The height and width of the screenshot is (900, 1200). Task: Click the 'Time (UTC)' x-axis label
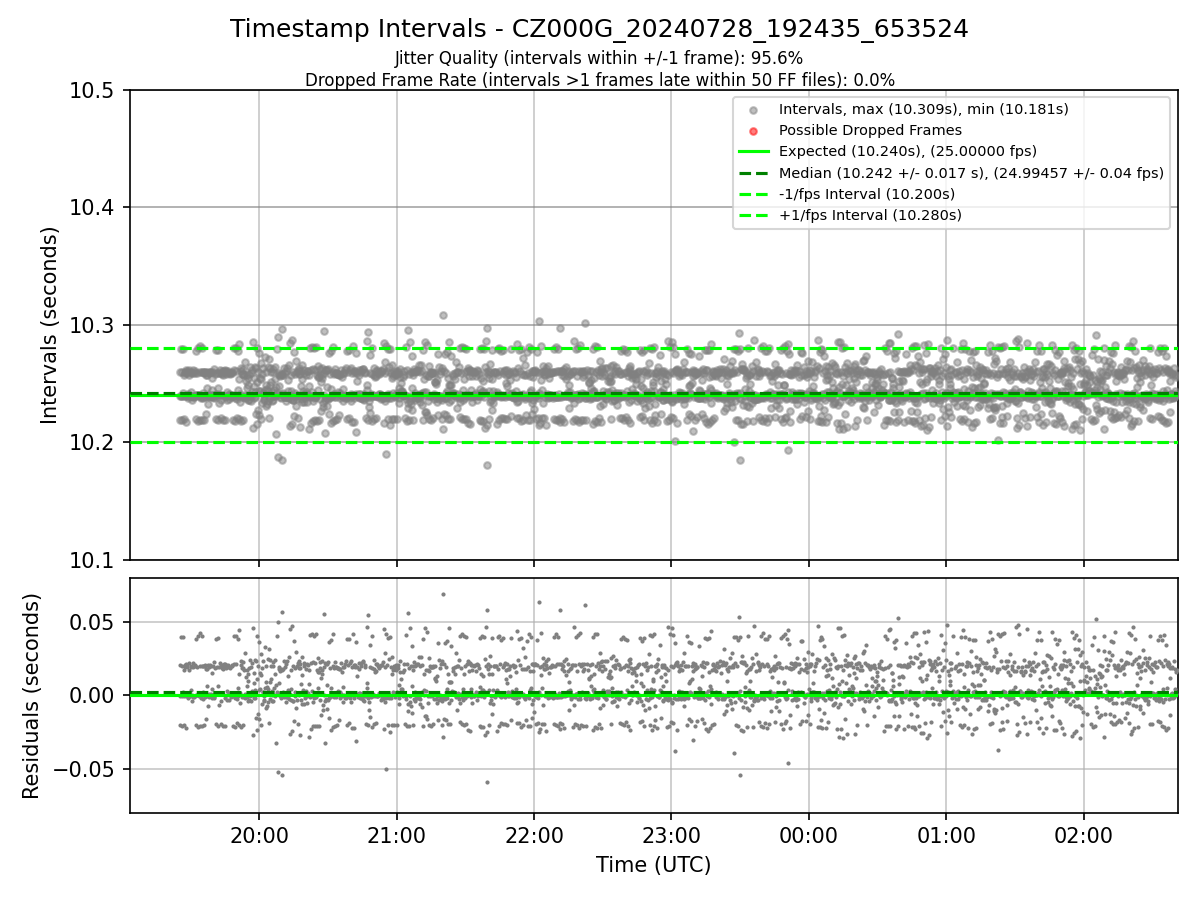click(x=653, y=865)
